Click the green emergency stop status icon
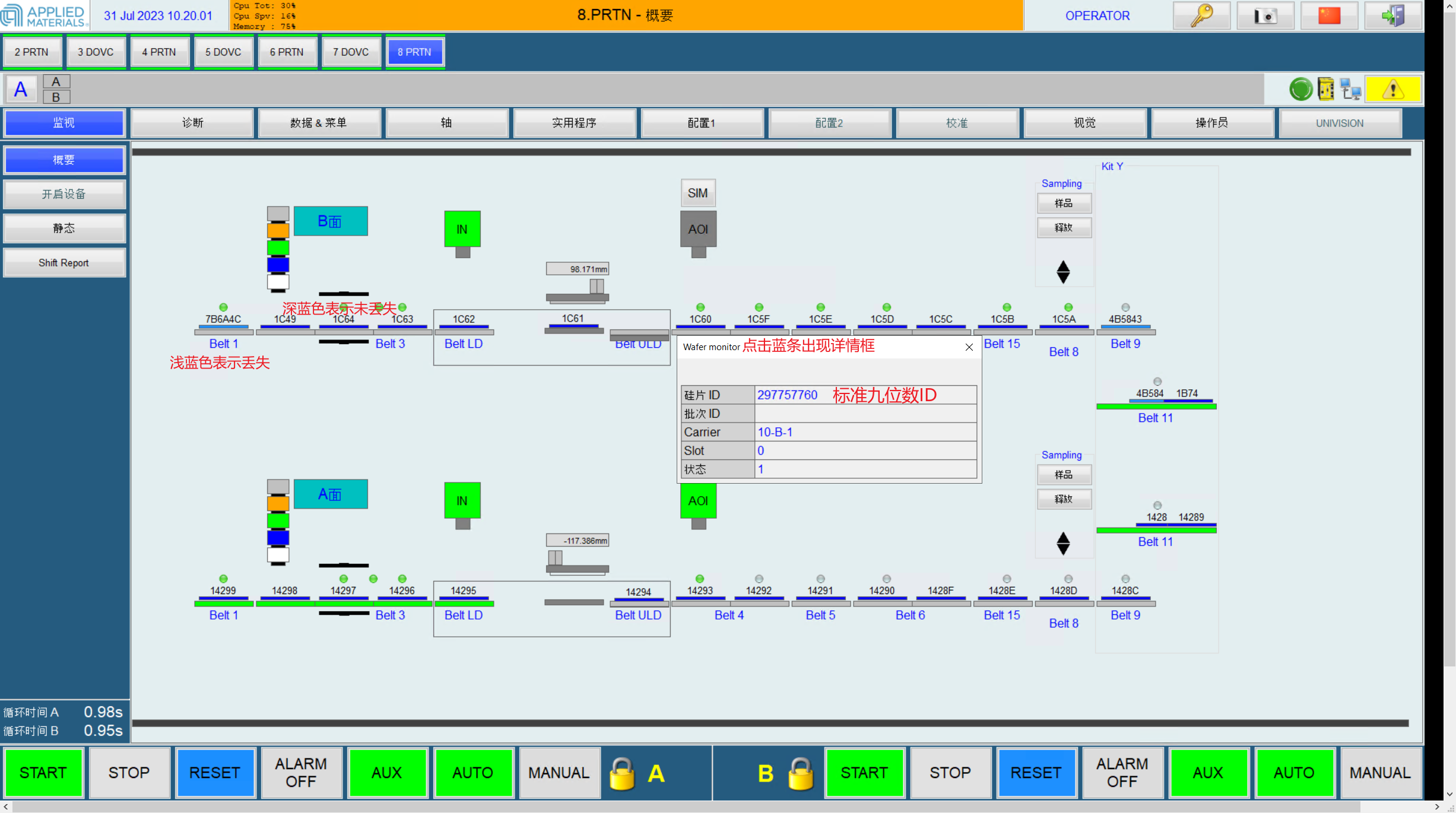 coord(1300,90)
